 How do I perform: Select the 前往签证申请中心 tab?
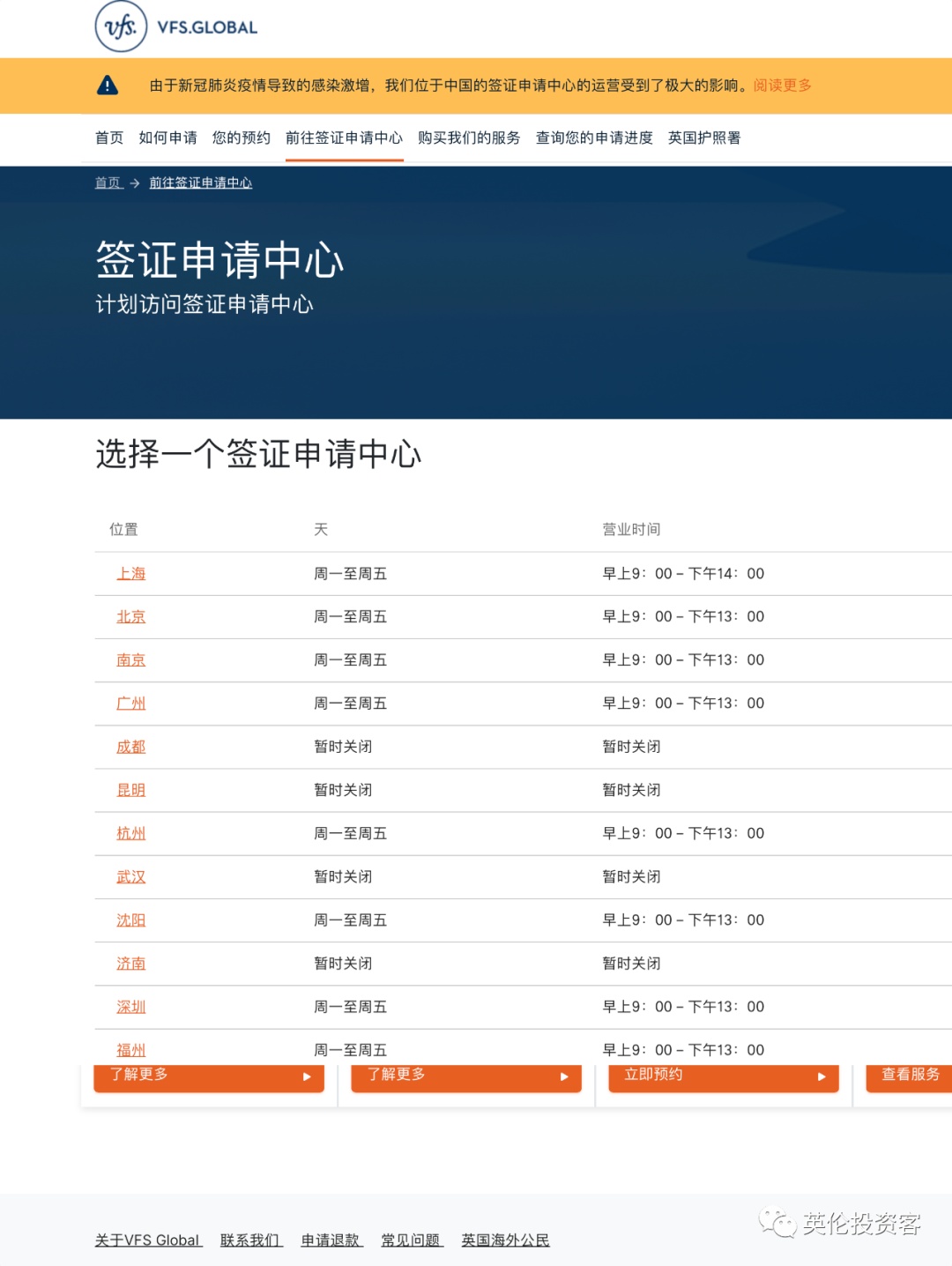click(x=345, y=138)
